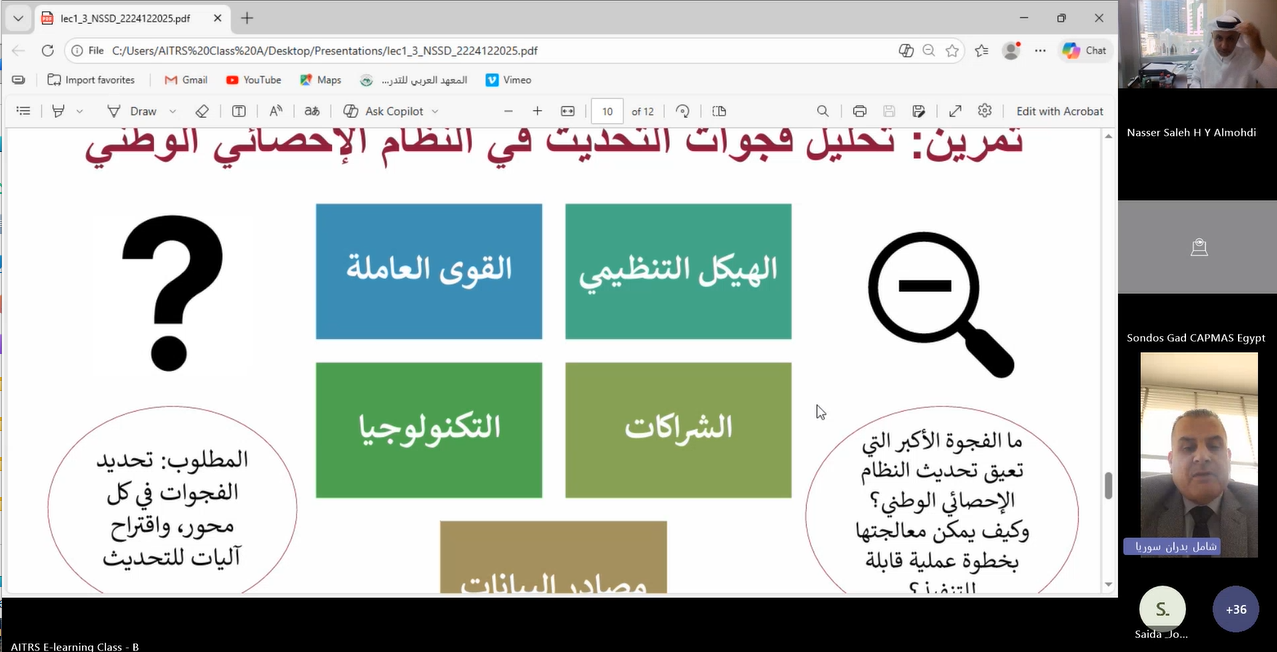Click the Read aloud icon
1277x652 pixels.
276,111
